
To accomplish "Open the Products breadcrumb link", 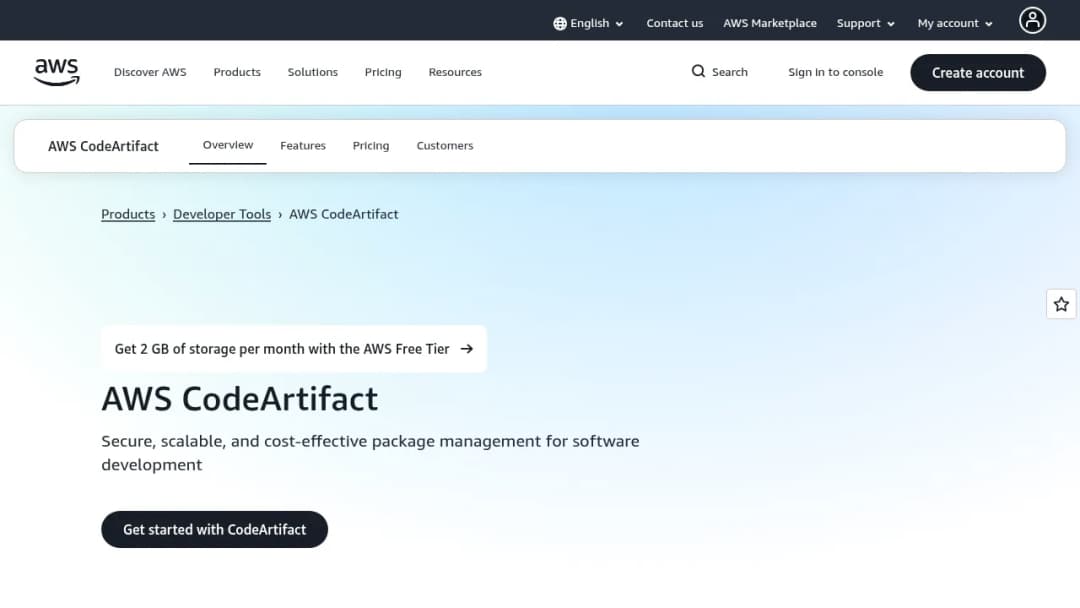I will click(x=128, y=214).
